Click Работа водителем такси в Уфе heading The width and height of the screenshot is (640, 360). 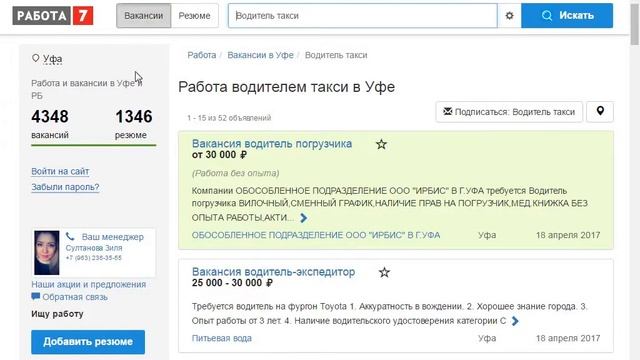pos(287,87)
